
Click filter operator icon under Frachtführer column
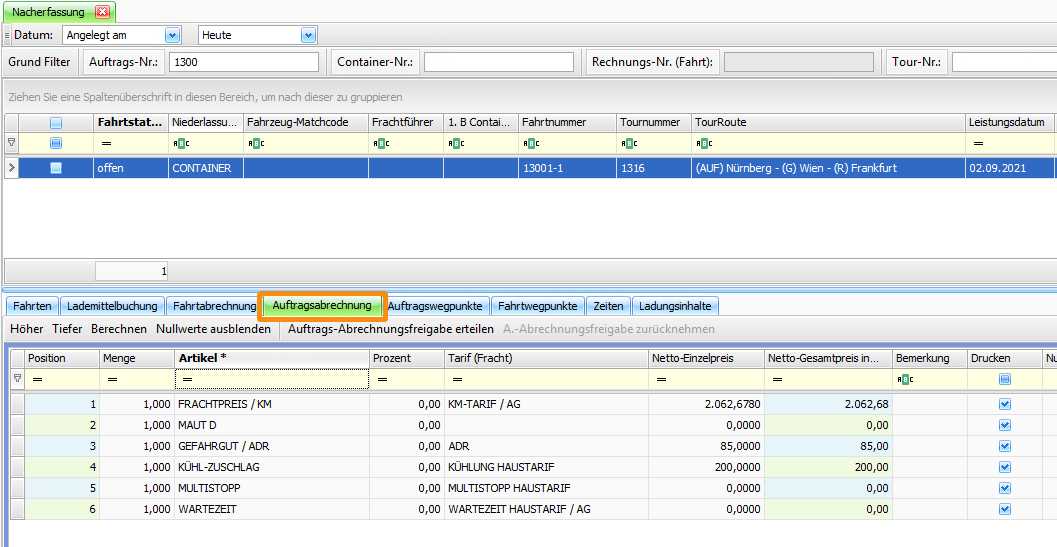tap(380, 143)
